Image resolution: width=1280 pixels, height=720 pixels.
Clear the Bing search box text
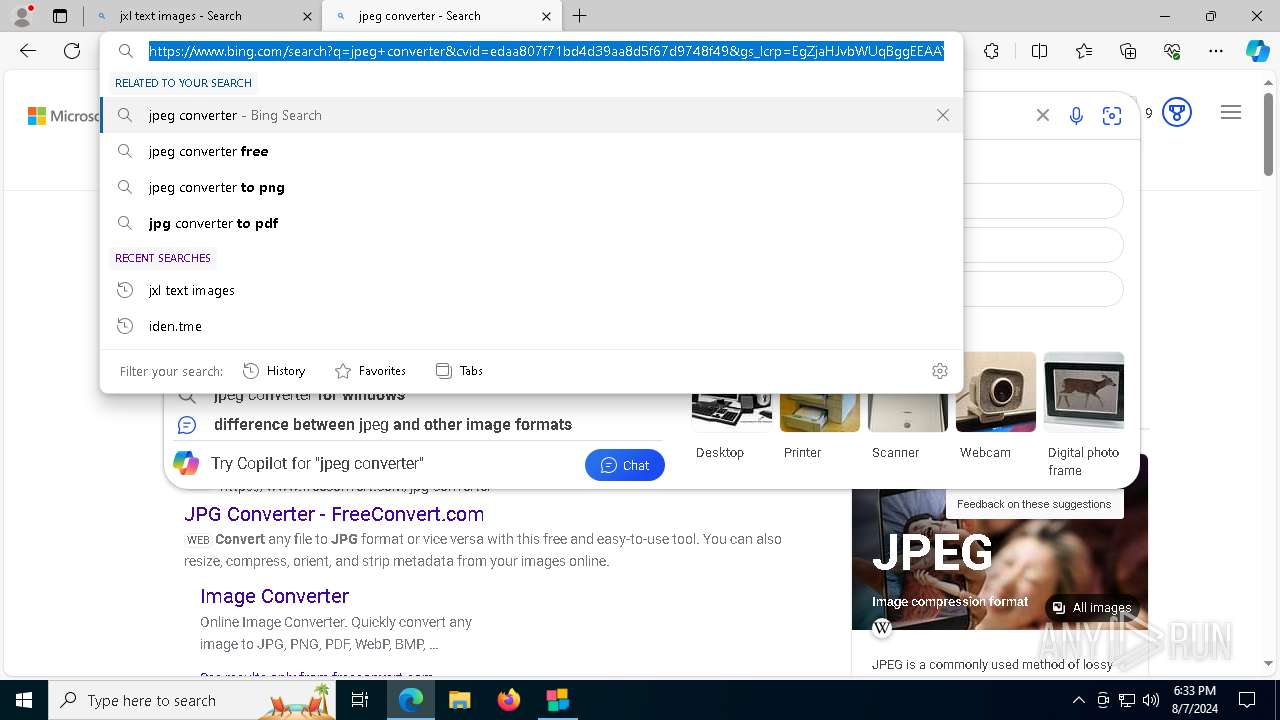pyautogui.click(x=1042, y=115)
